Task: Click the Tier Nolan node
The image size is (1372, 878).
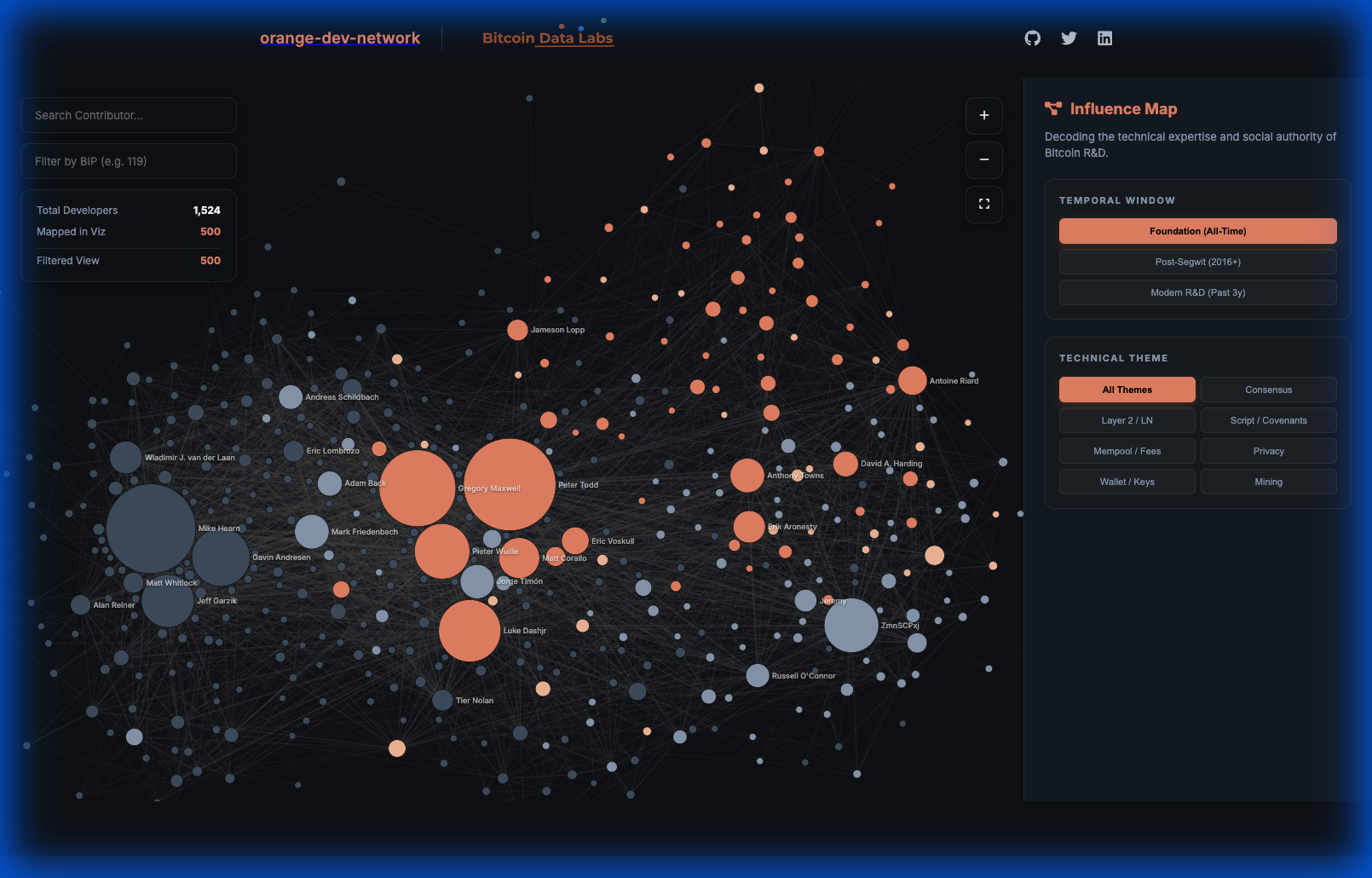Action: [x=442, y=701]
